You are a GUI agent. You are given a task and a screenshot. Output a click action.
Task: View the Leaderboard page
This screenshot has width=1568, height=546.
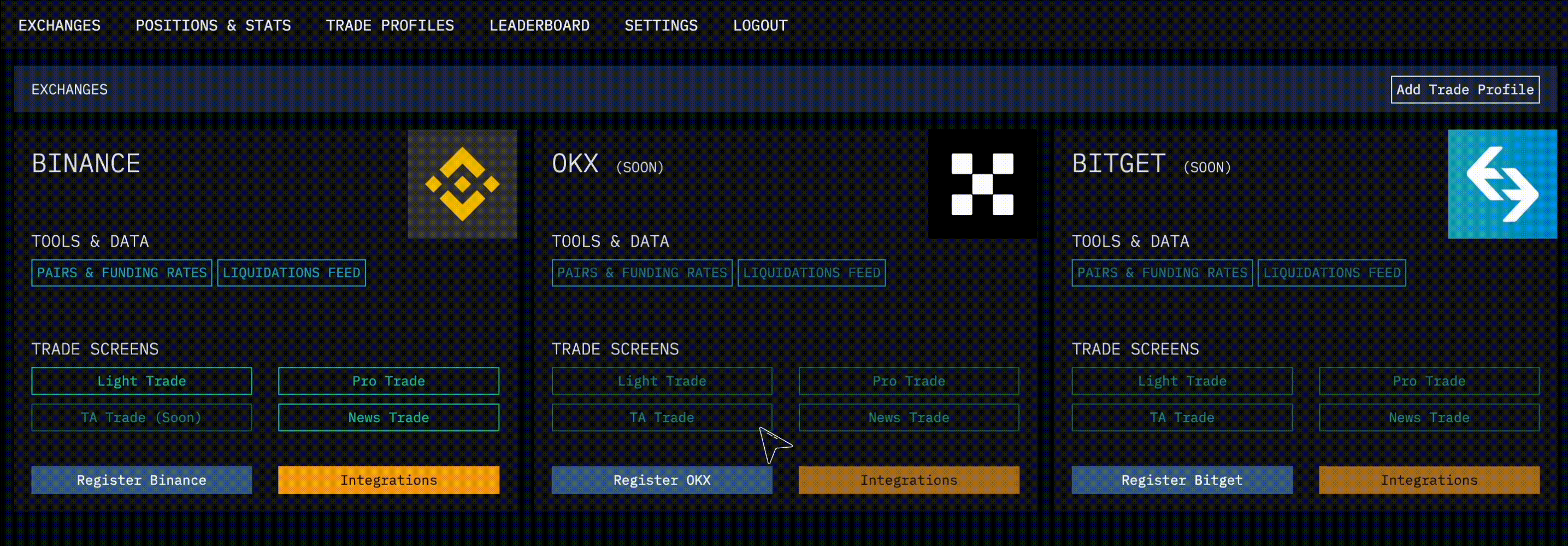[539, 26]
